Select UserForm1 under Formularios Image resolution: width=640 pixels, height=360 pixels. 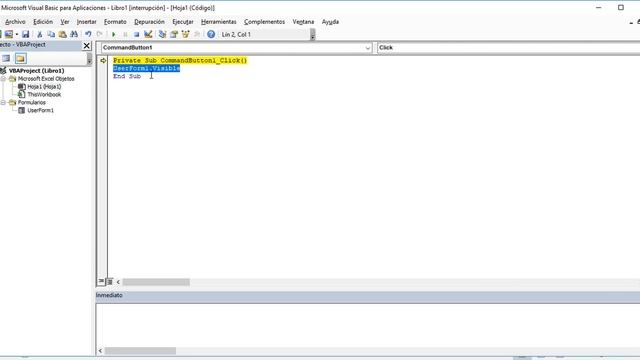tap(40, 110)
